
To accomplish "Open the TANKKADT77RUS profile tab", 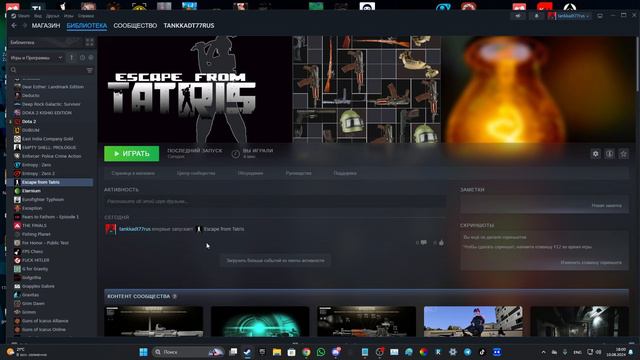I will point(189,25).
